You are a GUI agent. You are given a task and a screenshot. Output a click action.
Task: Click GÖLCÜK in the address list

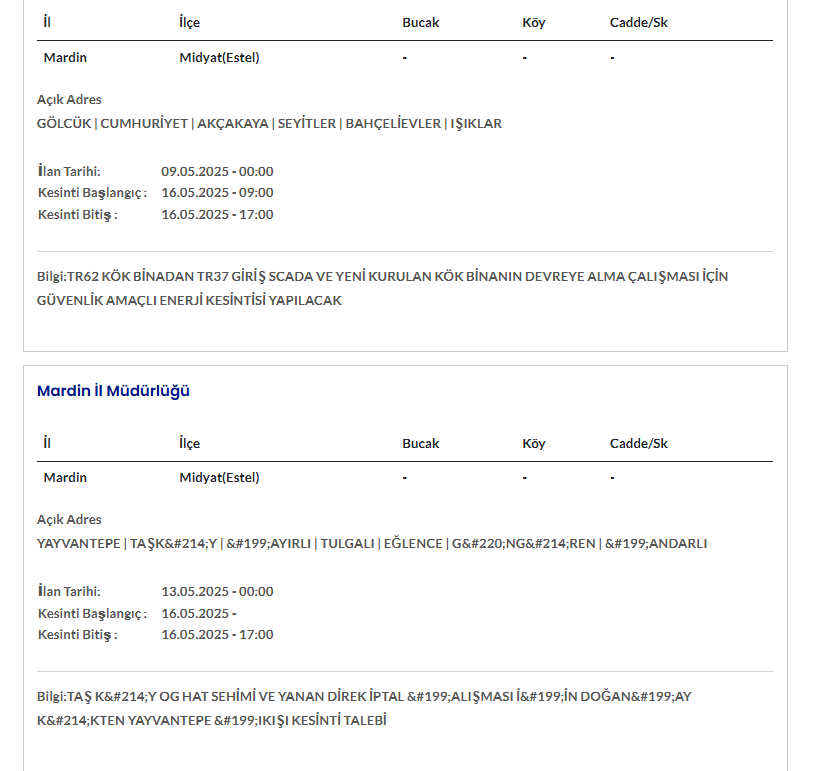pyautogui.click(x=64, y=124)
